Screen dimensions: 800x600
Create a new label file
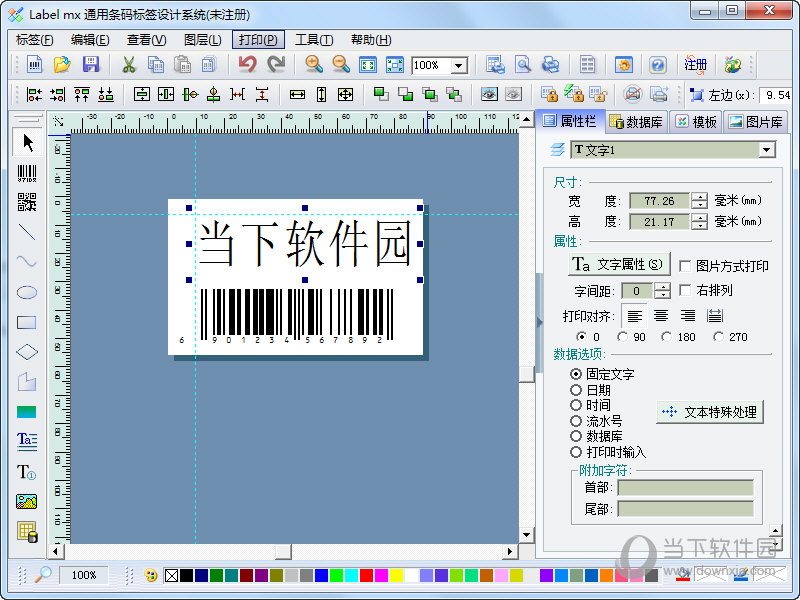point(34,64)
